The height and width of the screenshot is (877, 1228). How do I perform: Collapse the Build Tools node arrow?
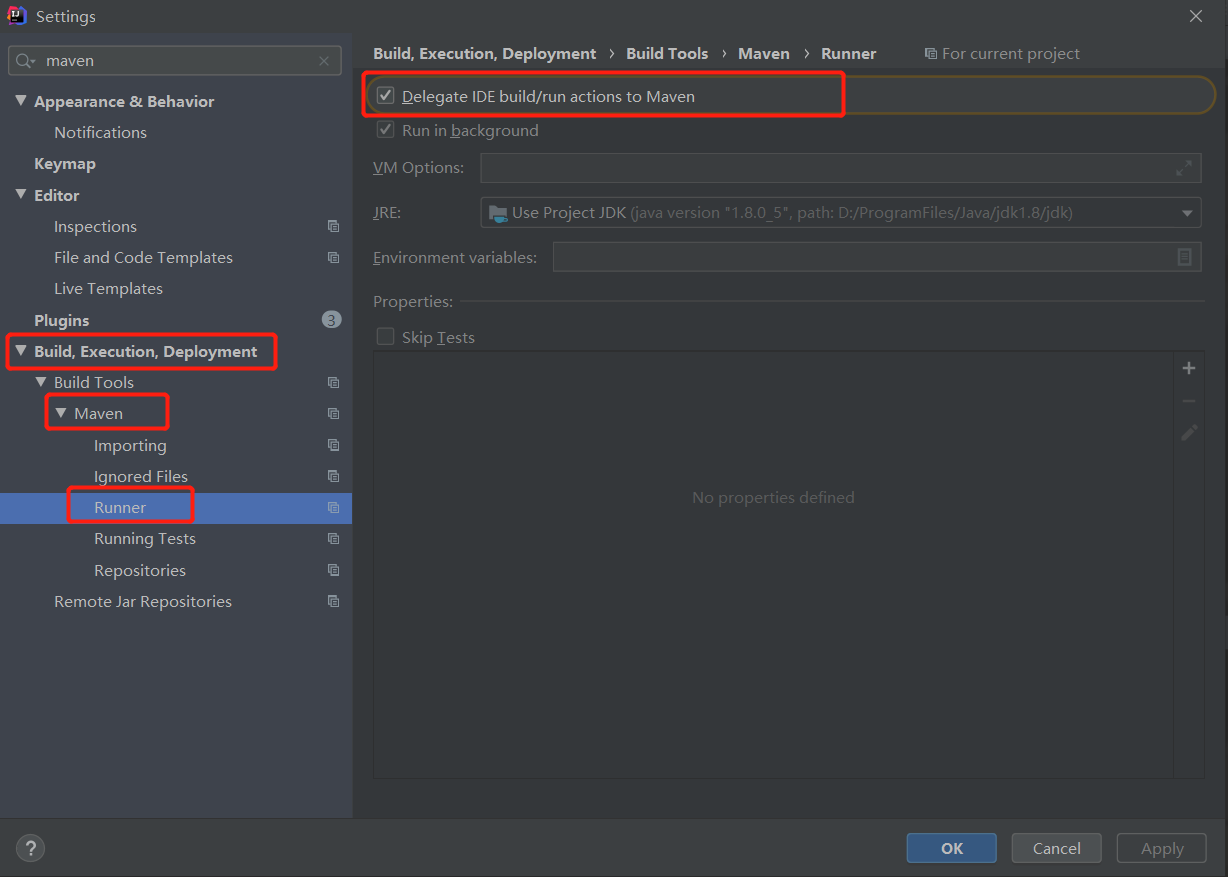(x=41, y=382)
